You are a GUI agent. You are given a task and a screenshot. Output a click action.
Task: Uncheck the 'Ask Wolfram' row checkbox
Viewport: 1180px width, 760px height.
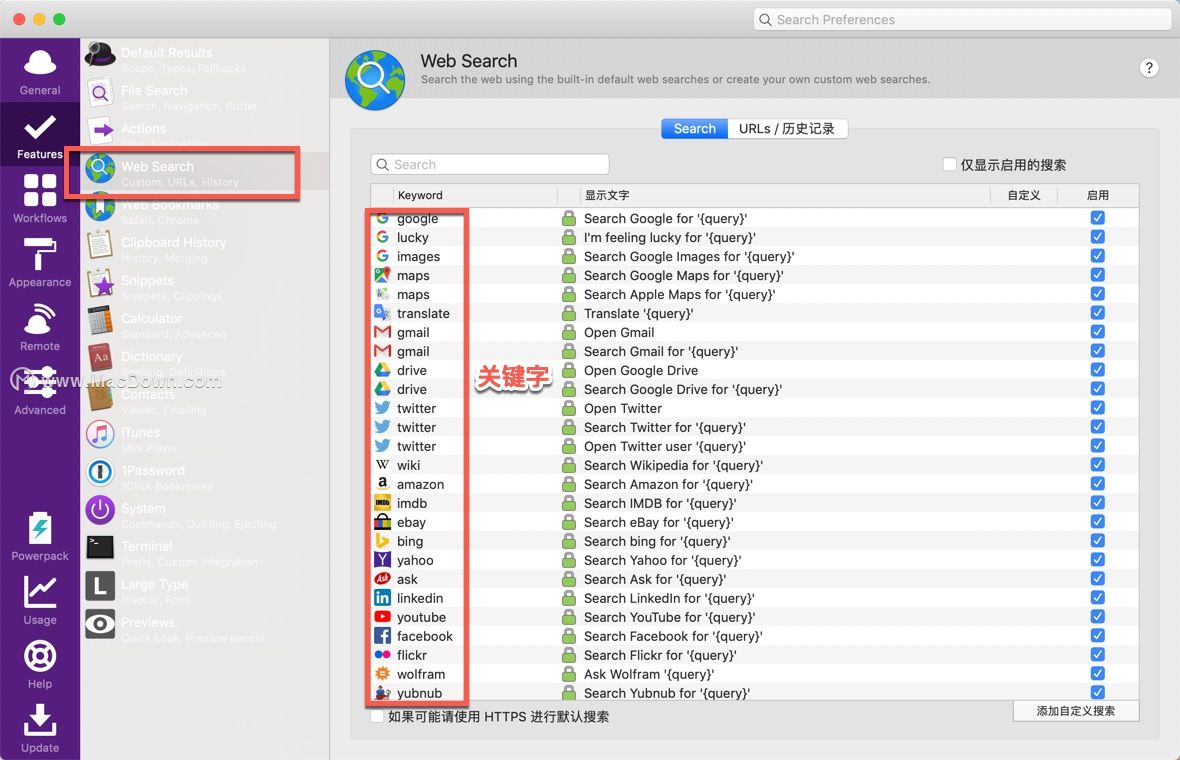click(x=1097, y=674)
